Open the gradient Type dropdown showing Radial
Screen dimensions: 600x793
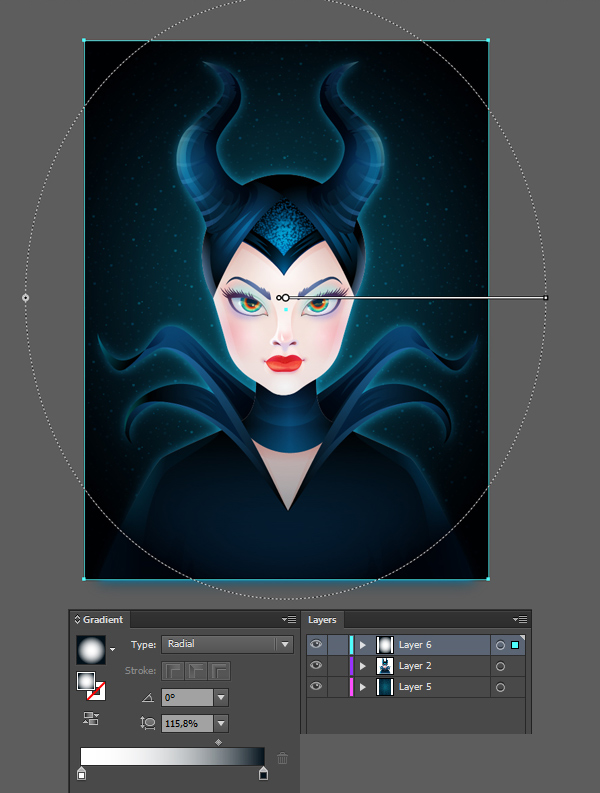click(227, 644)
